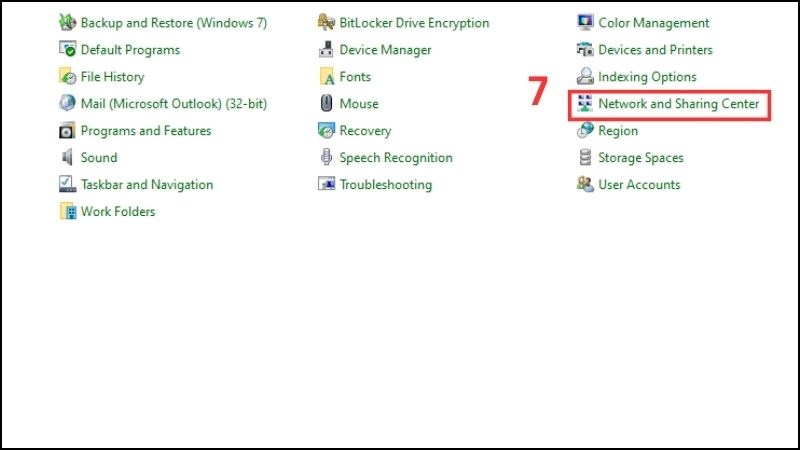Open Color Management link
The image size is (800, 450).
pos(653,23)
